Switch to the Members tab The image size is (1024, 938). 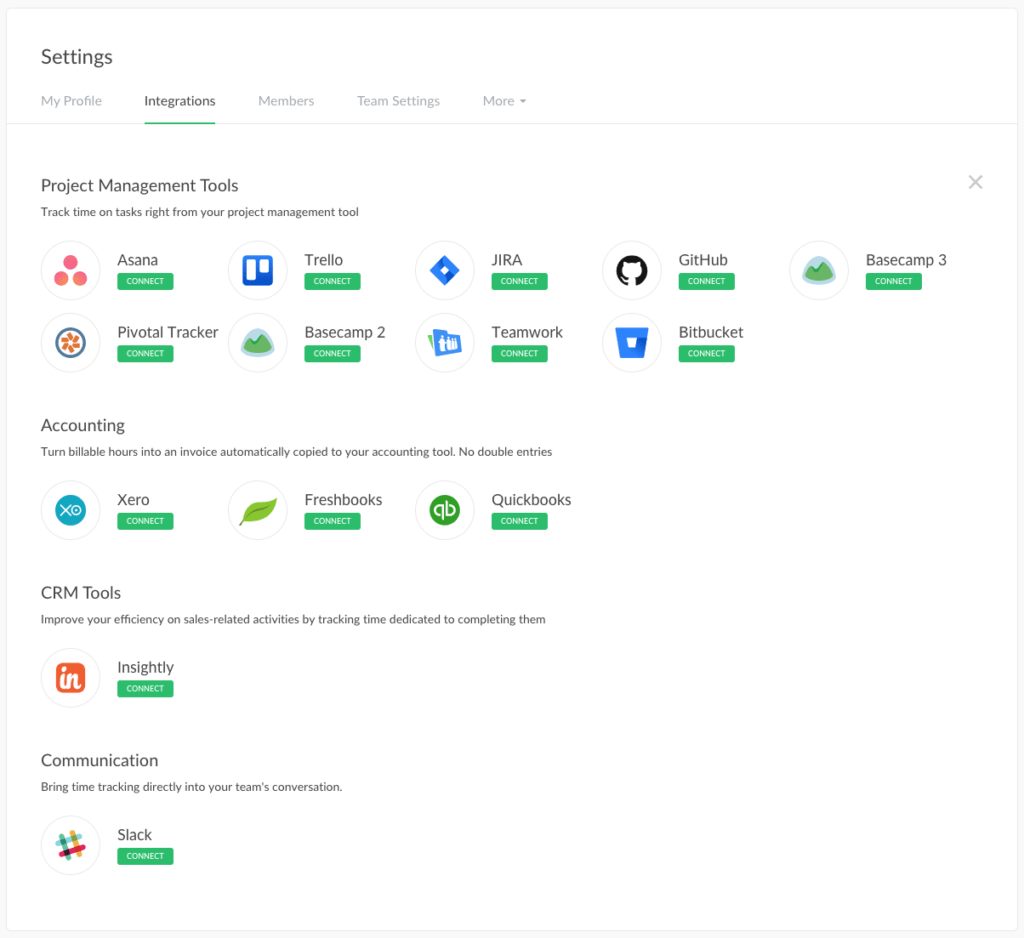pyautogui.click(x=286, y=100)
